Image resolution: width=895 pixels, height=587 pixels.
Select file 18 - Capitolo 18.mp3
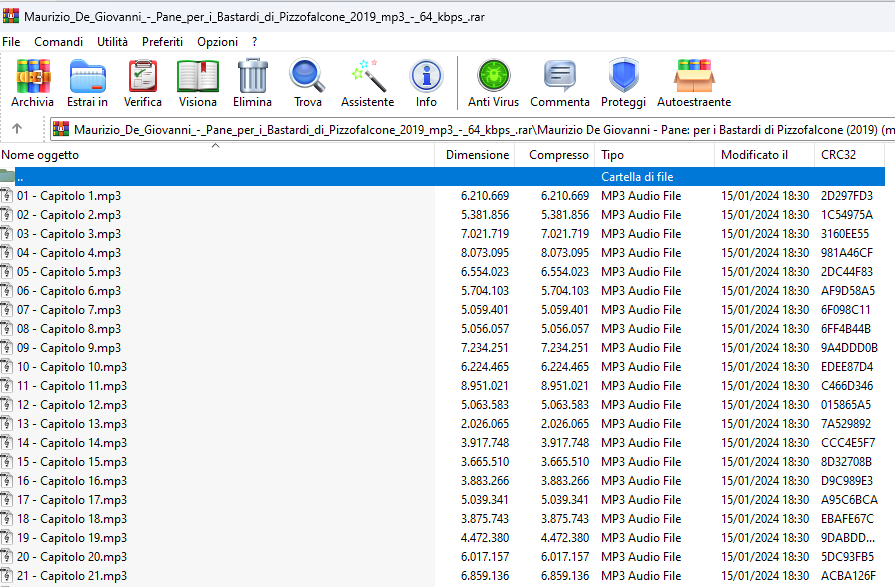442,518
